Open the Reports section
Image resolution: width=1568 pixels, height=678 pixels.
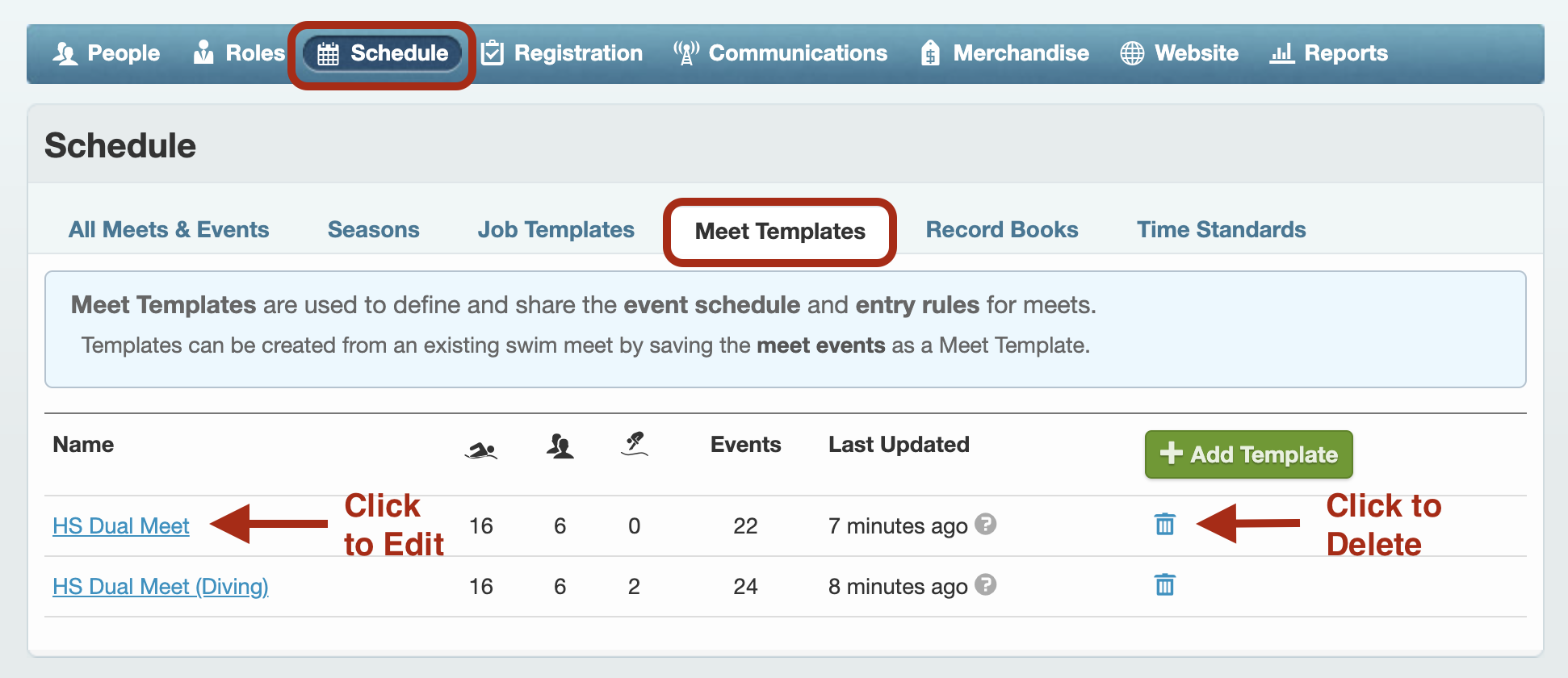[x=1329, y=53]
